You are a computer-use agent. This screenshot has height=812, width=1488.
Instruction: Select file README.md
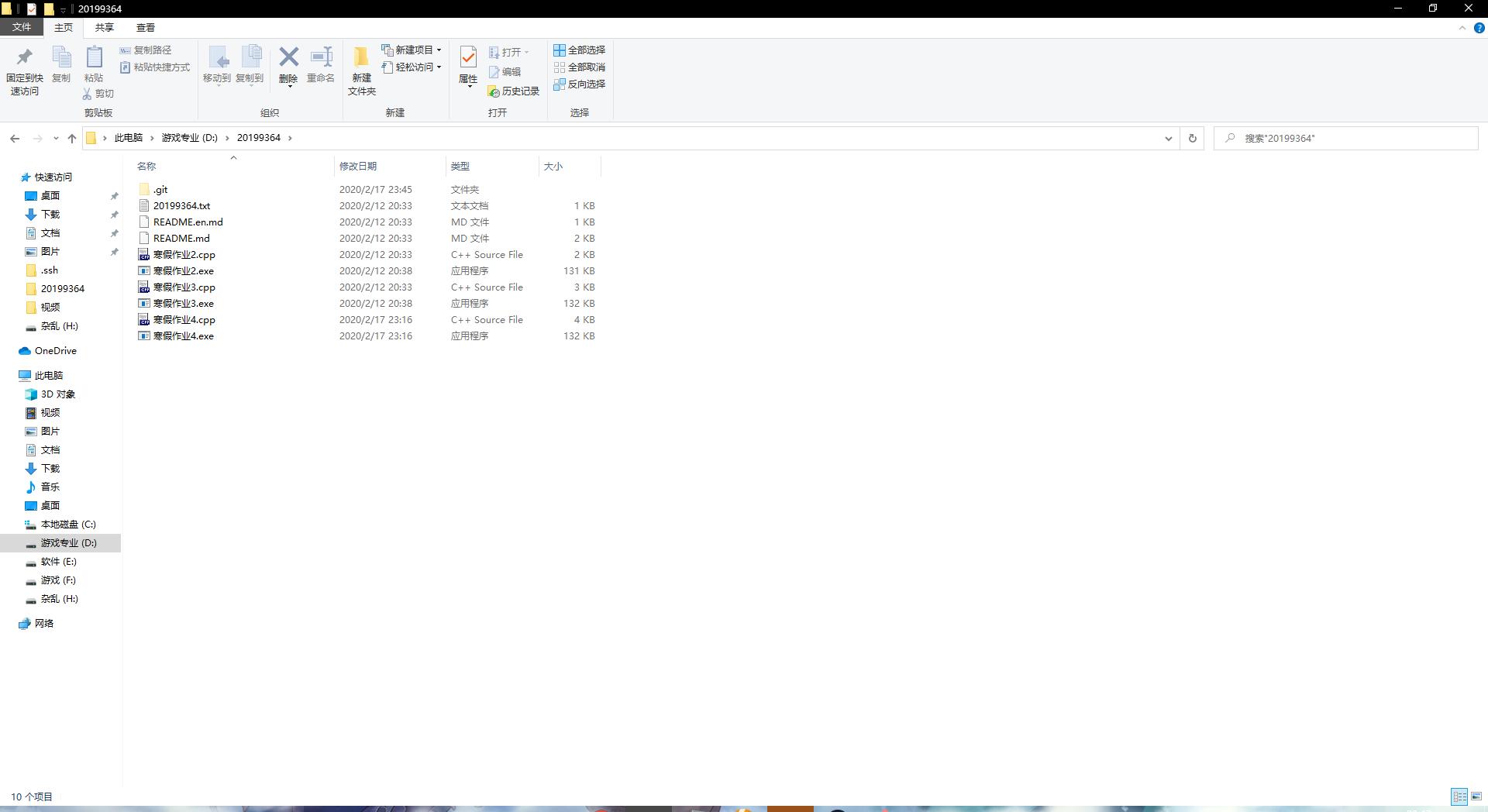tap(367, 239)
